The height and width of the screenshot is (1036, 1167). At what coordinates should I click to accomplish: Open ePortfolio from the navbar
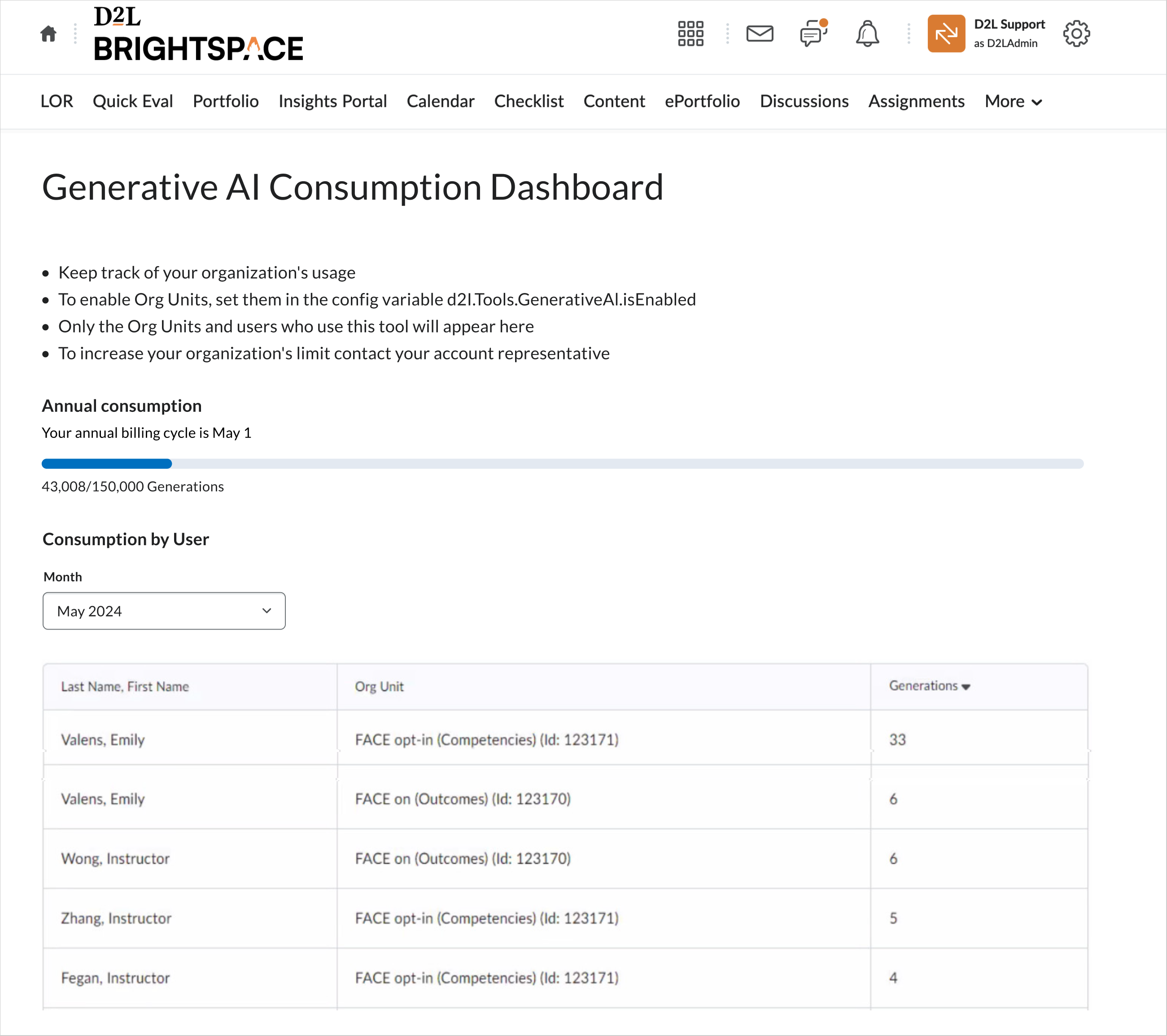(702, 101)
